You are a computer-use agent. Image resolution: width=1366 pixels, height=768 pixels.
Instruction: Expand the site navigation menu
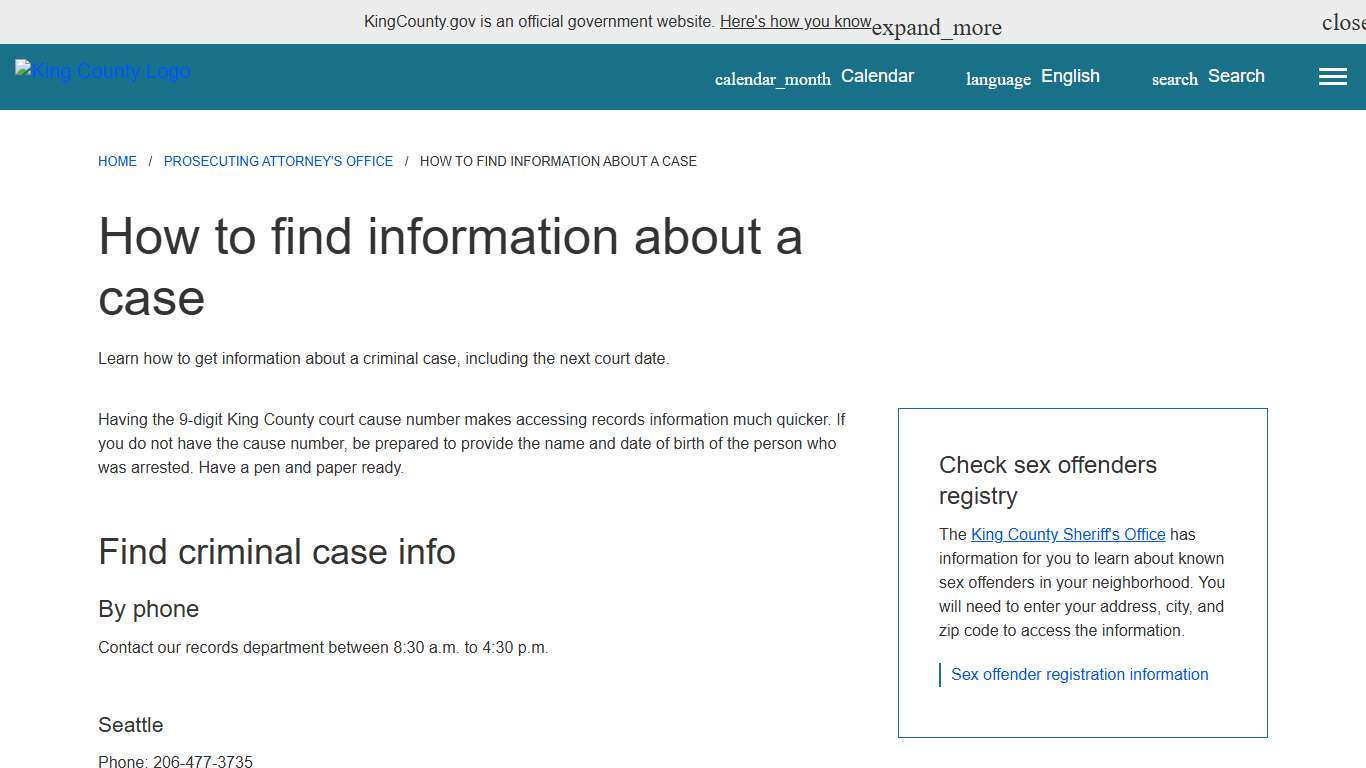pyautogui.click(x=1332, y=76)
